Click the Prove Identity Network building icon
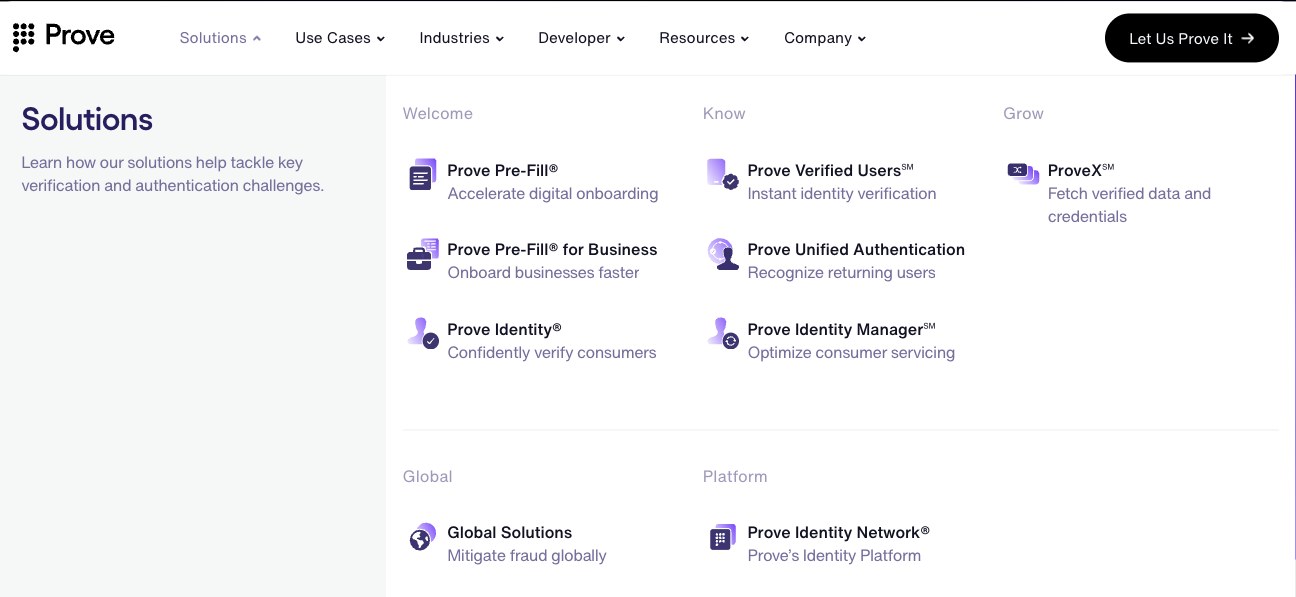The width and height of the screenshot is (1296, 597). 722,537
